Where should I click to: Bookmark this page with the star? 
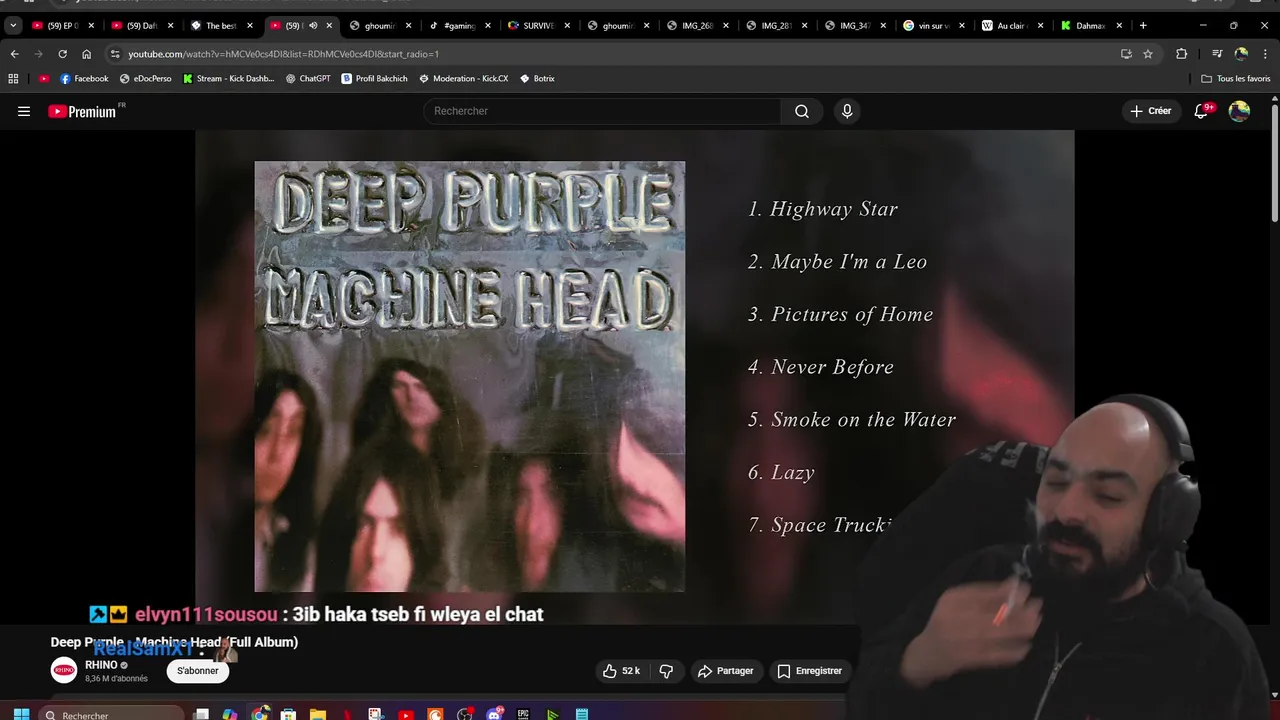1148,54
